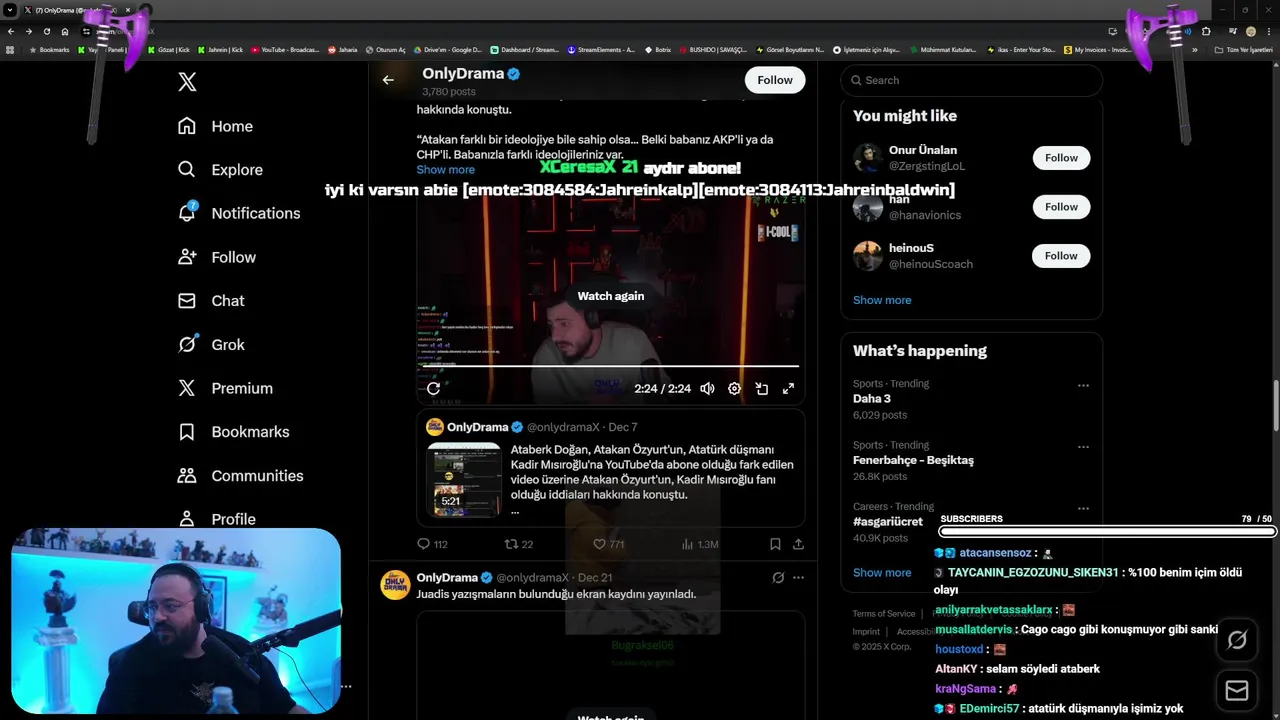Open quoted OnlyDrama post from Dec 7

pyautogui.click(x=611, y=468)
